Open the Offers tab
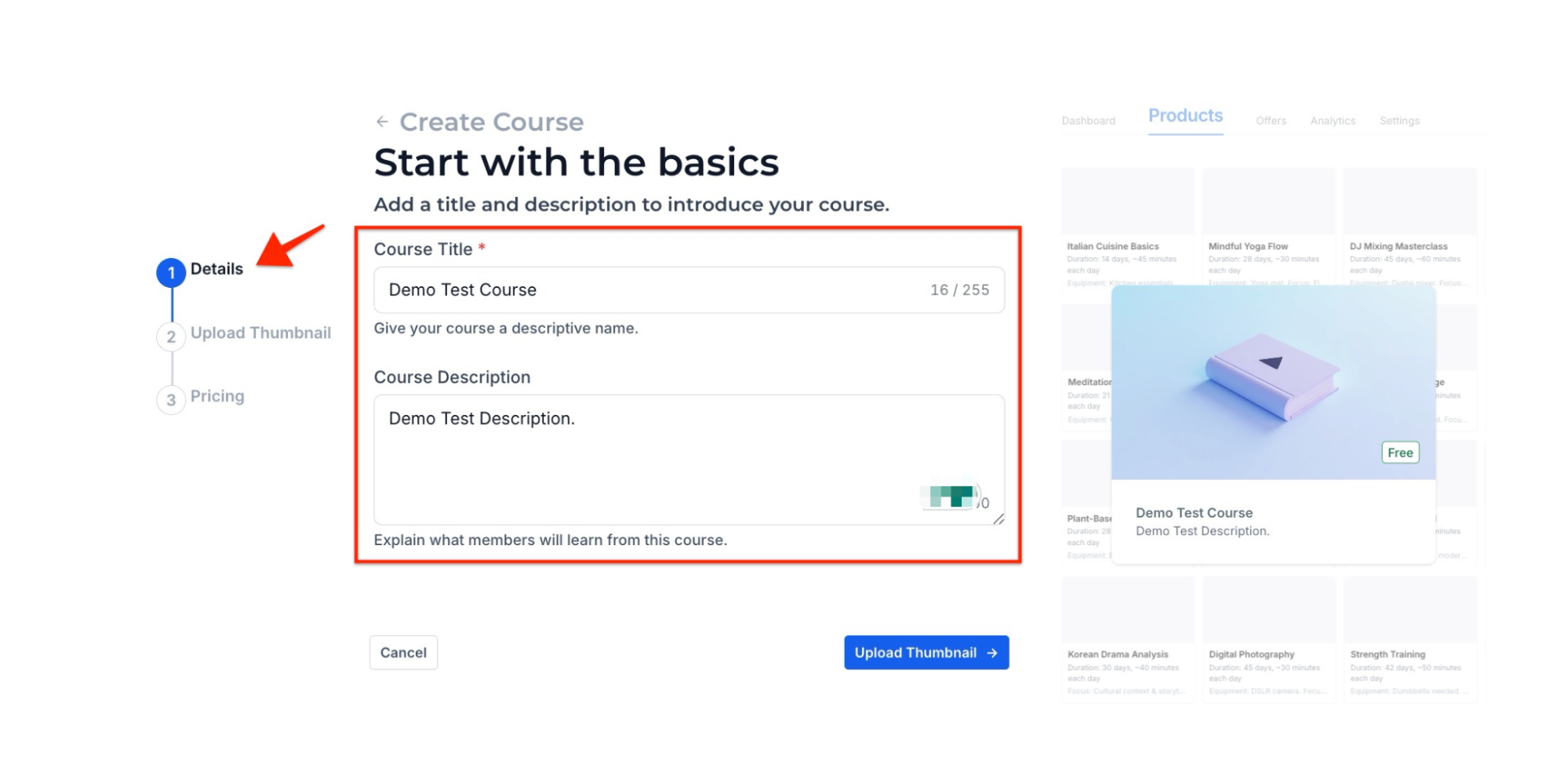 point(1271,121)
